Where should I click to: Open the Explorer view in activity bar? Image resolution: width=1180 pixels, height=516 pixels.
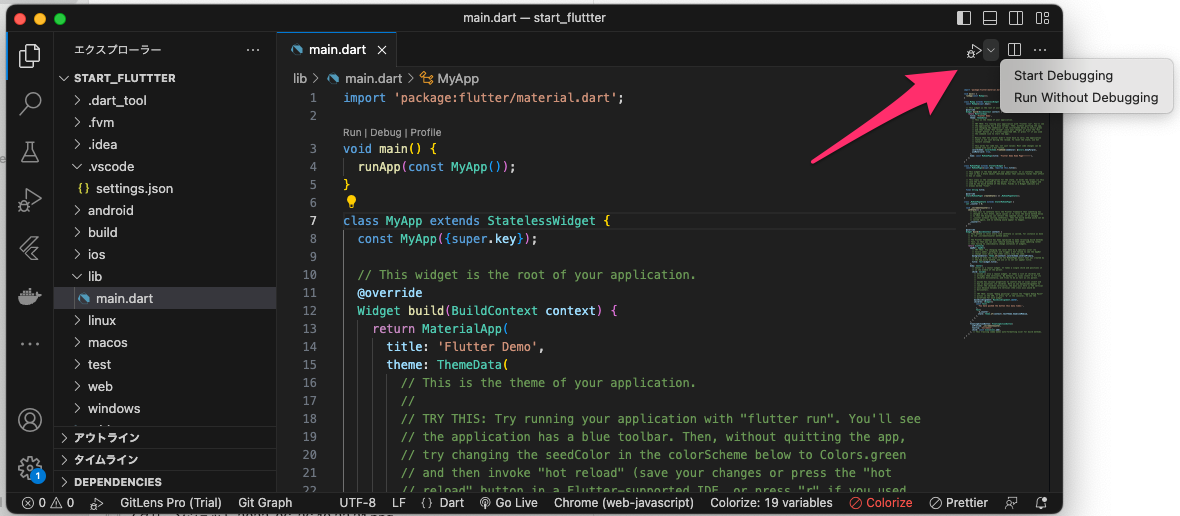[x=29, y=56]
